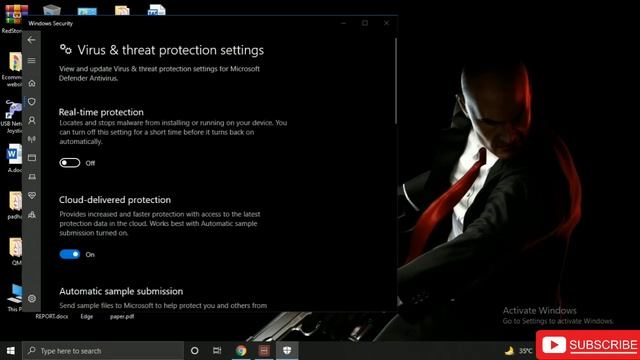This screenshot has width=640, height=360.
Task: Click the Automatic sample submission heading
Action: point(121,291)
